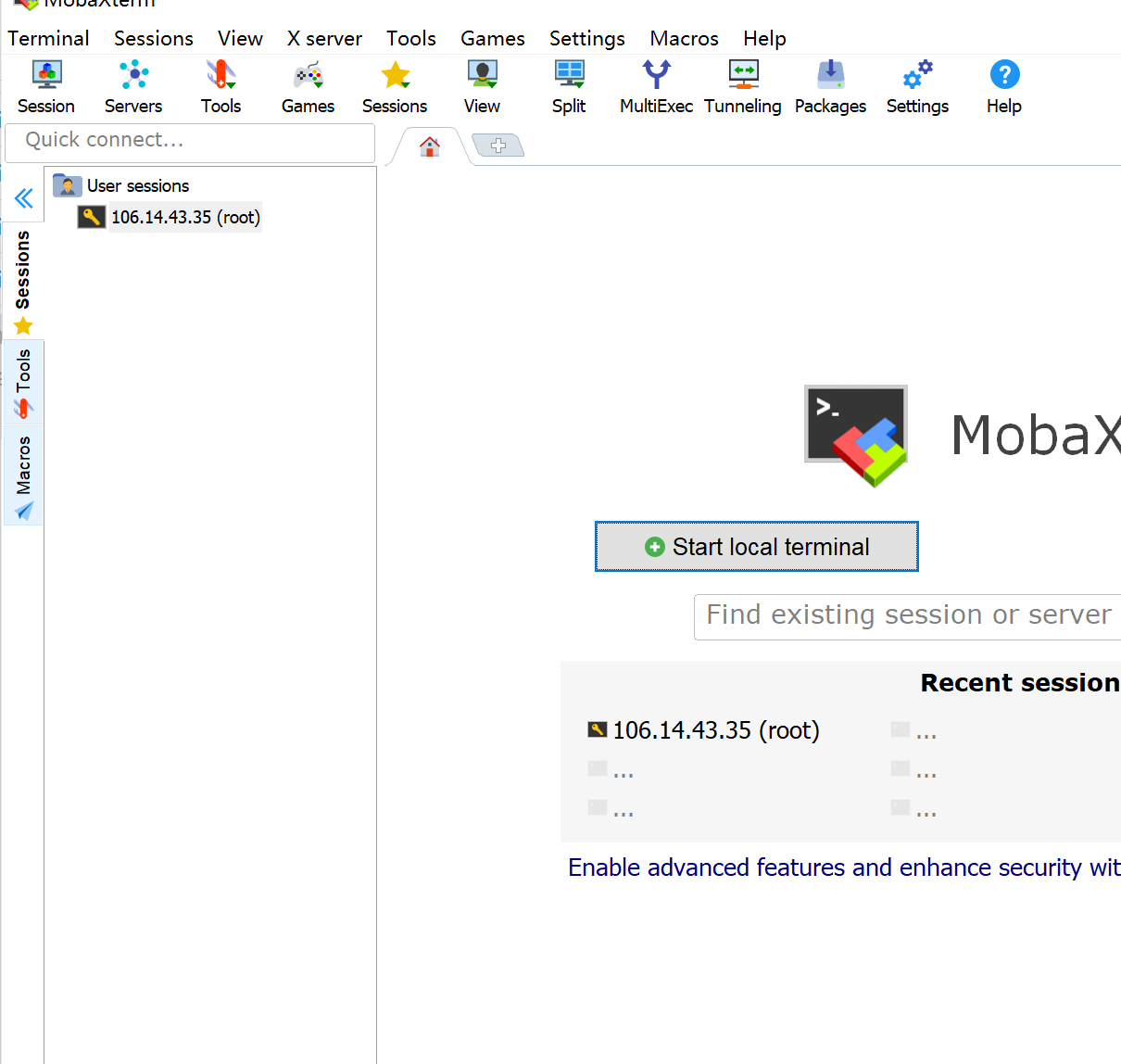The width and height of the screenshot is (1121, 1064).
Task: Select the User sessions folder
Action: click(121, 185)
